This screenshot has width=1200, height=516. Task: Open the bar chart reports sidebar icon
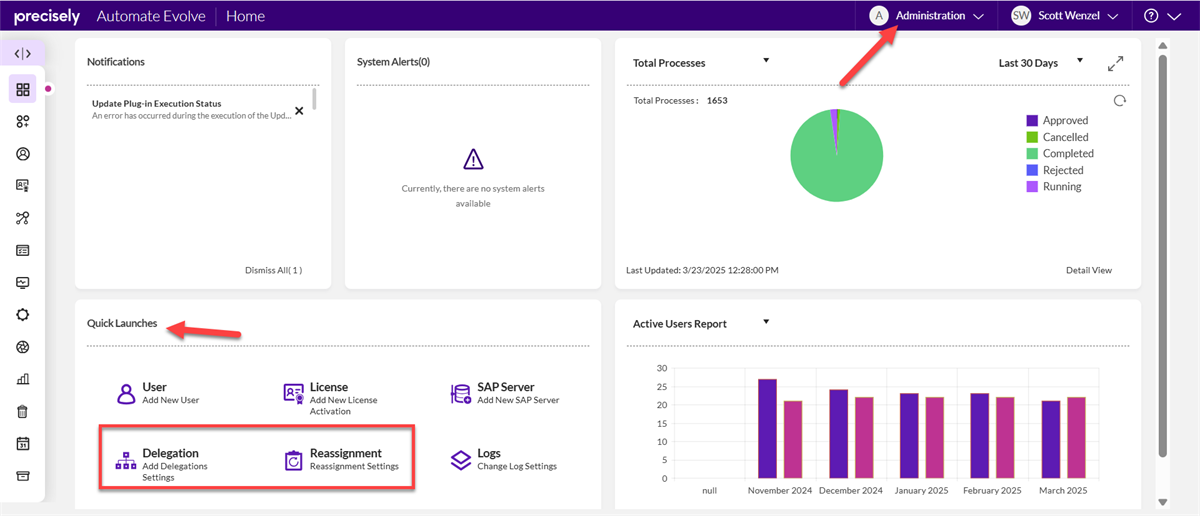coord(22,379)
